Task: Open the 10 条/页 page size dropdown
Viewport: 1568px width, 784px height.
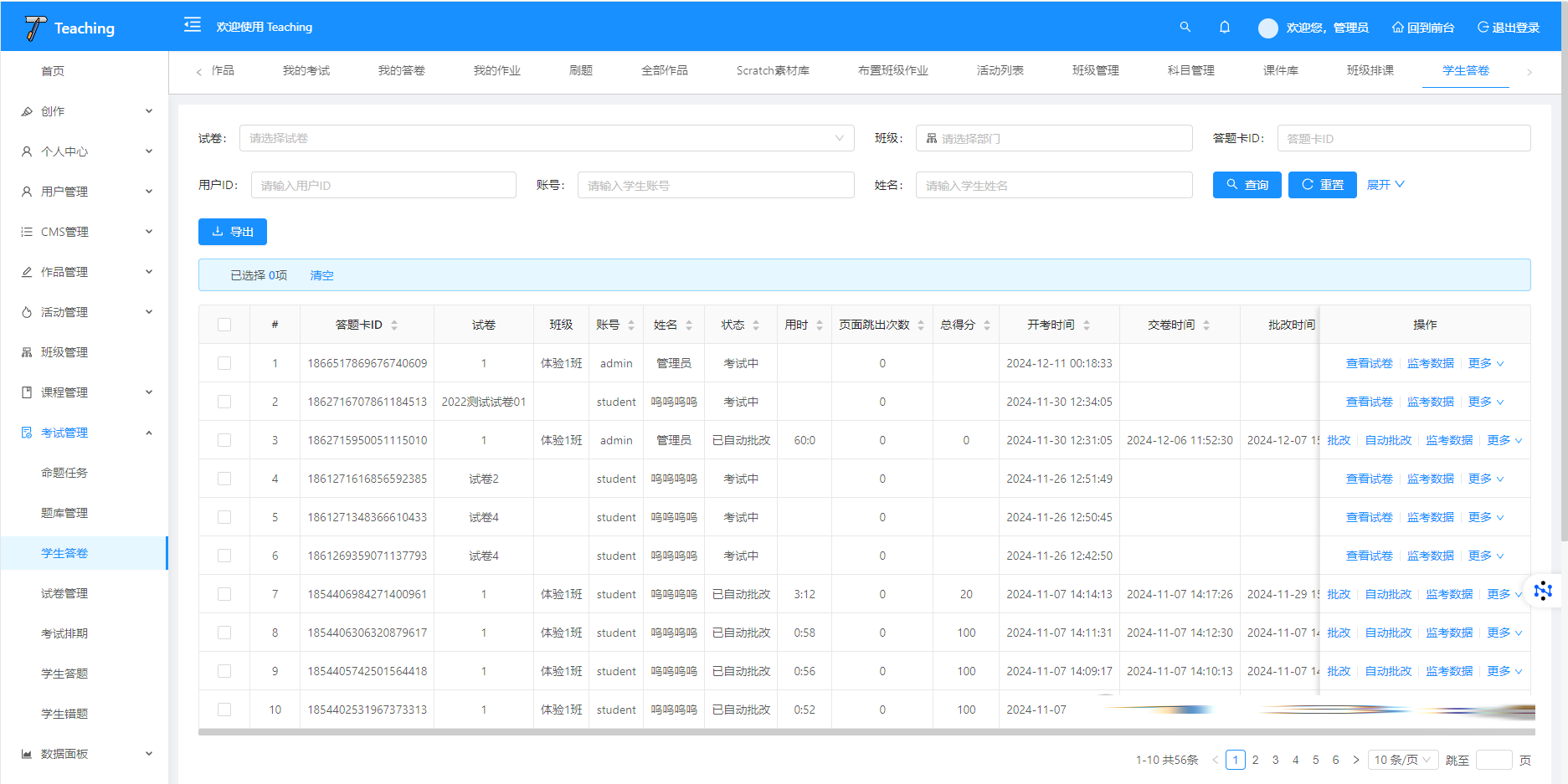Action: tap(1402, 760)
